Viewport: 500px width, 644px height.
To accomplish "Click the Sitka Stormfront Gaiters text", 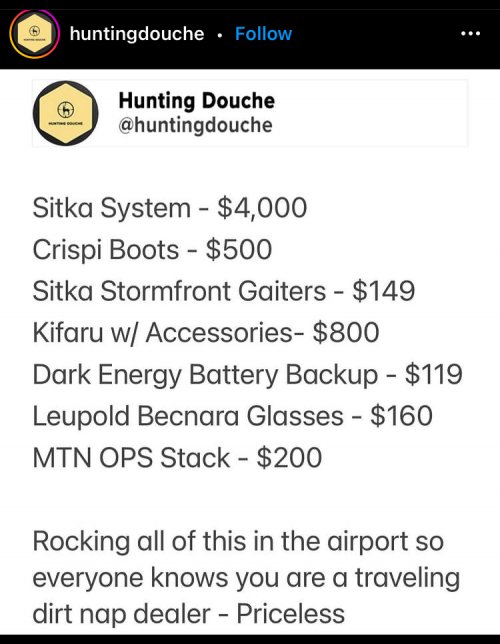I will click(x=179, y=291).
